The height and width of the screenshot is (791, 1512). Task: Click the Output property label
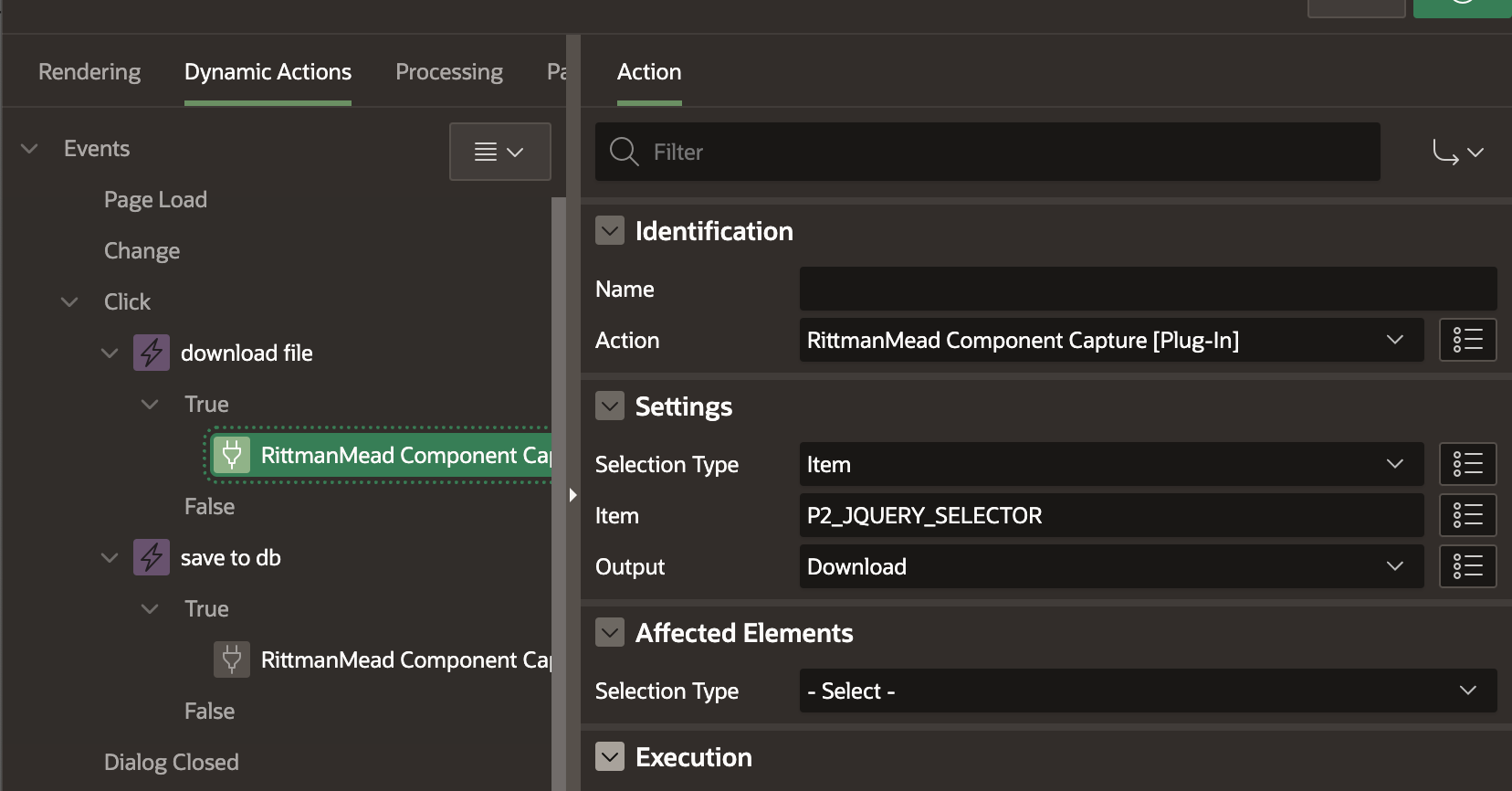tap(630, 566)
